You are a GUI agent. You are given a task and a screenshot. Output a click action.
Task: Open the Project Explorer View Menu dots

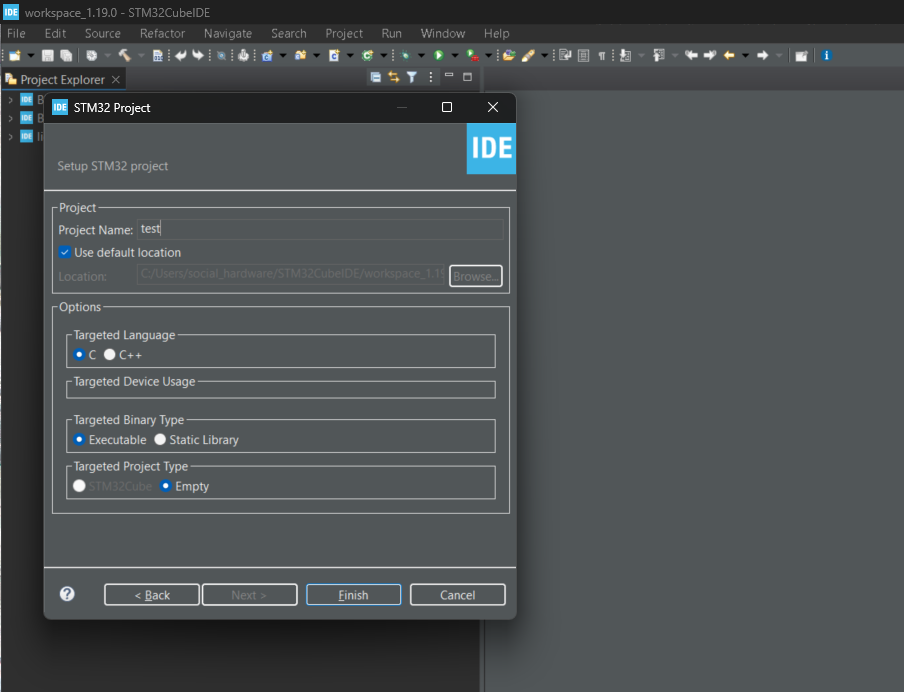[x=431, y=77]
